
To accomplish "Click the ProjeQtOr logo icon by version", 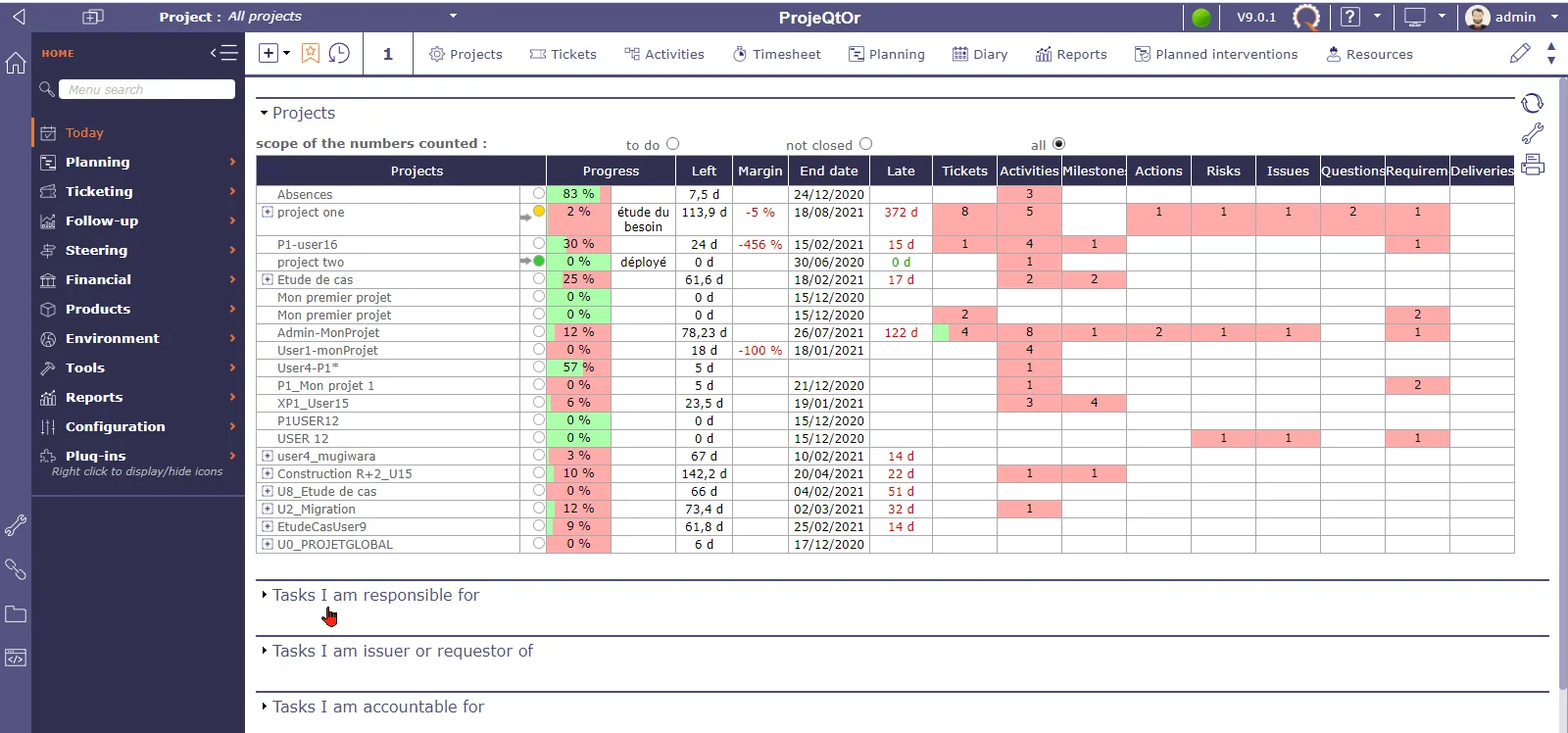I will click(1305, 17).
